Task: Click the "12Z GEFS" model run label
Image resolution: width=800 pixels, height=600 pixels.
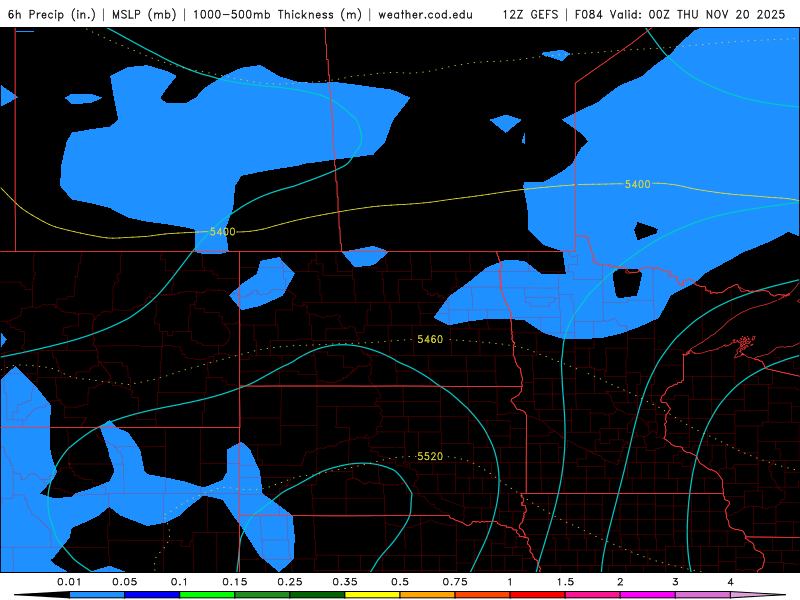Action: [530, 14]
